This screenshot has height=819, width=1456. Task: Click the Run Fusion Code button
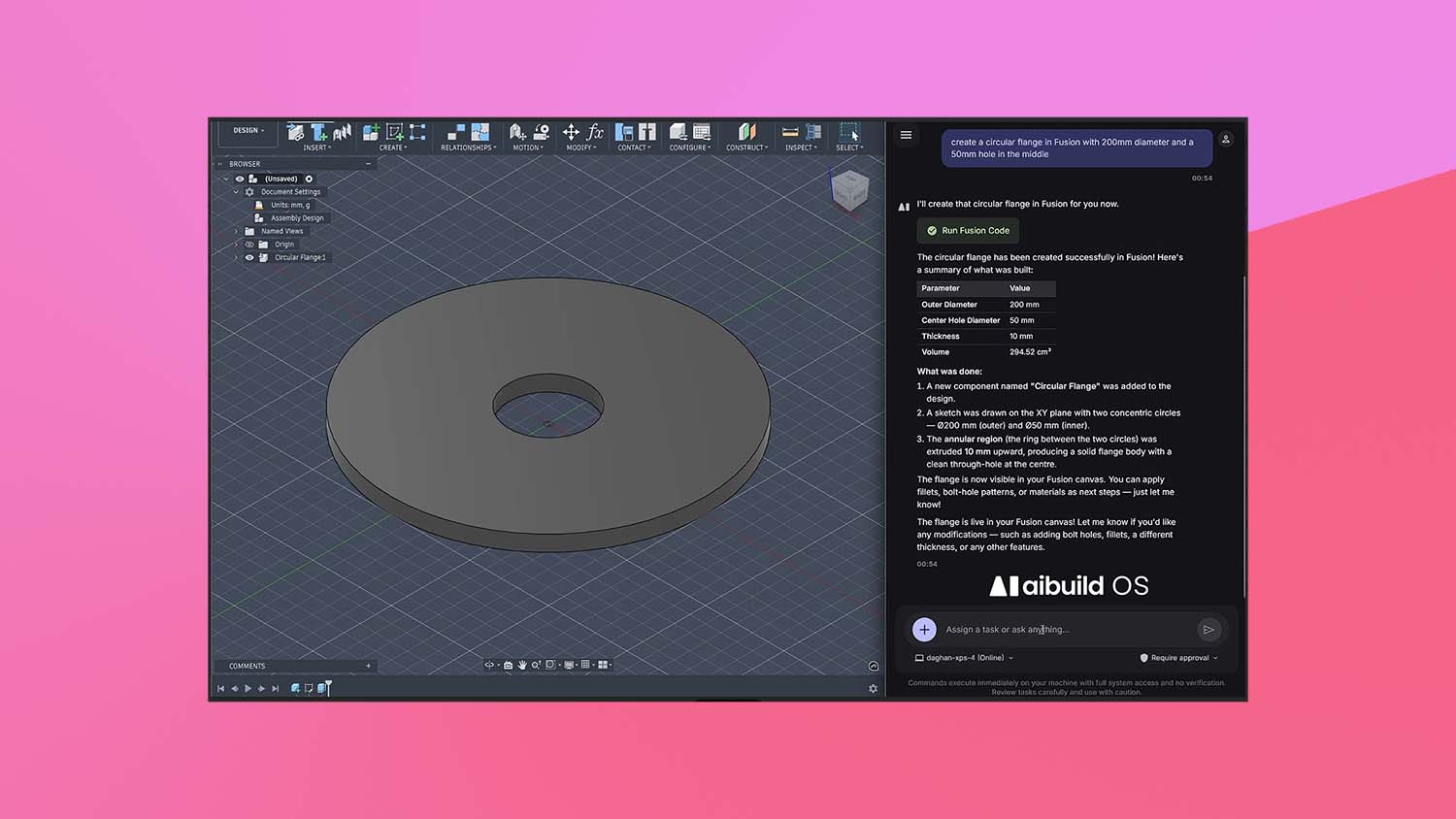pyautogui.click(x=967, y=230)
